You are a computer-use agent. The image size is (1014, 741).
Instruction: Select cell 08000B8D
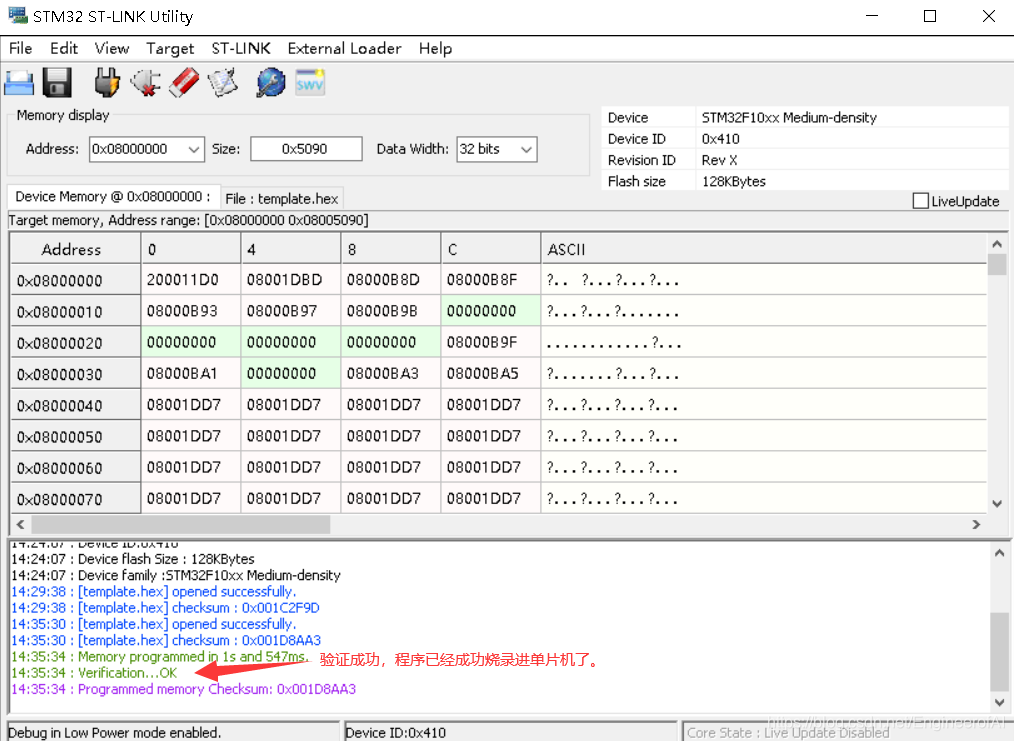(x=391, y=280)
